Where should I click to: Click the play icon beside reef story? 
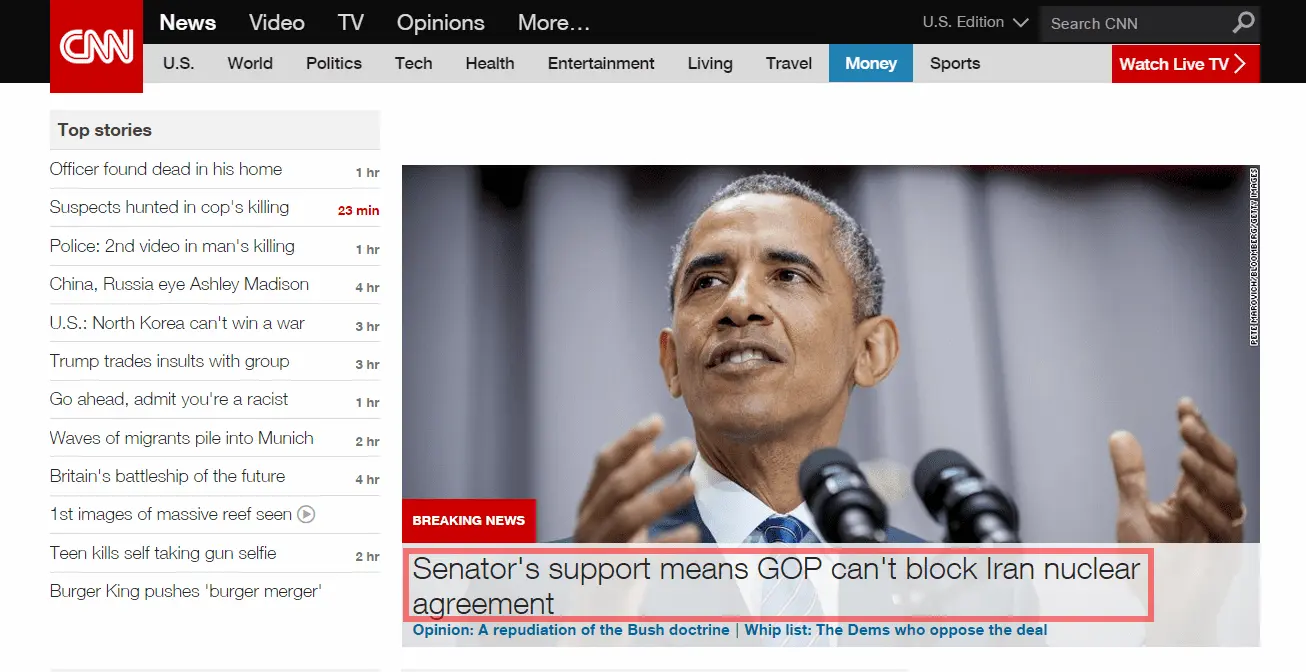pyautogui.click(x=307, y=514)
